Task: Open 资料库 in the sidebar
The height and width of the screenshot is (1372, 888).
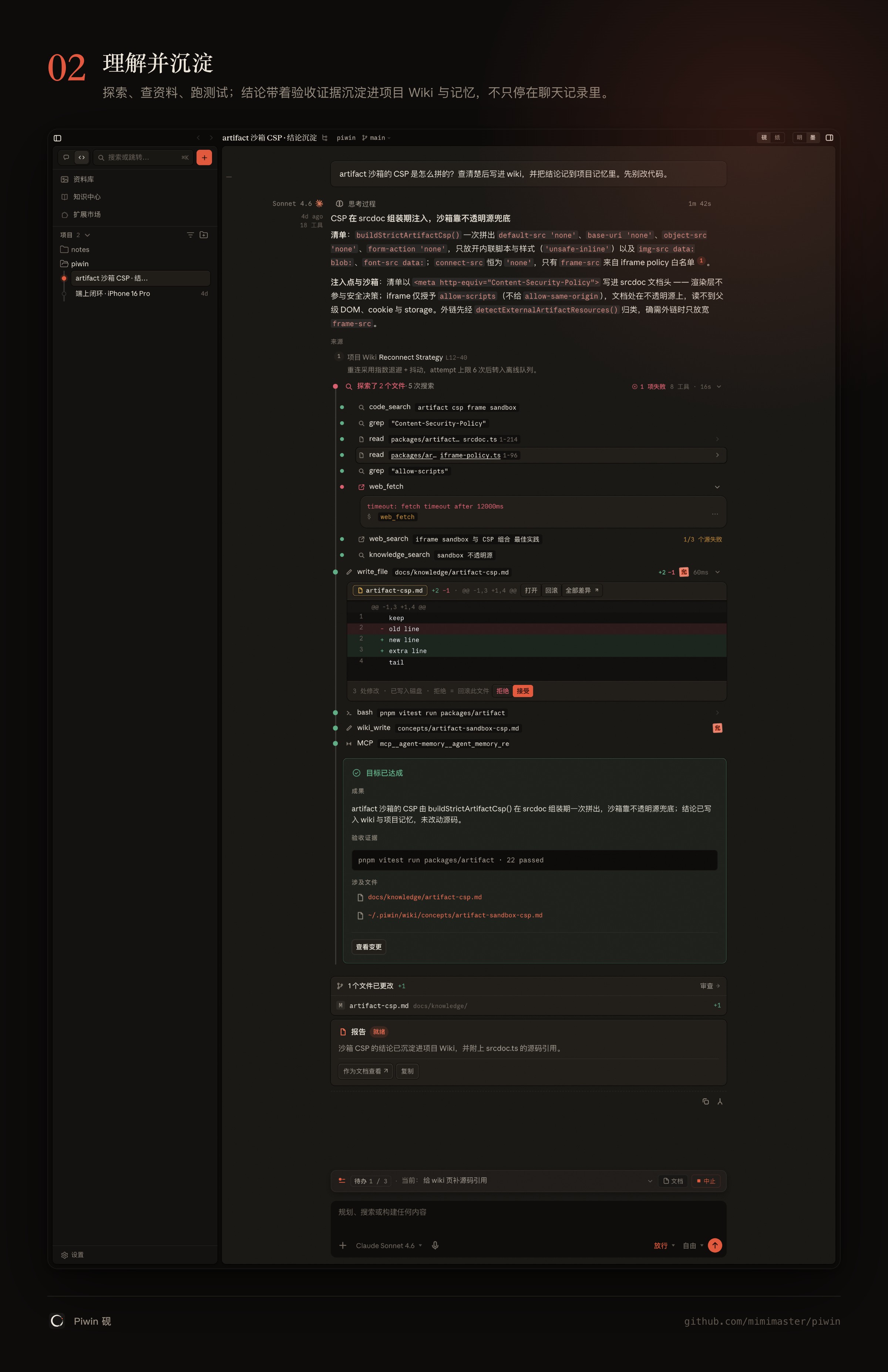Action: pos(135,179)
